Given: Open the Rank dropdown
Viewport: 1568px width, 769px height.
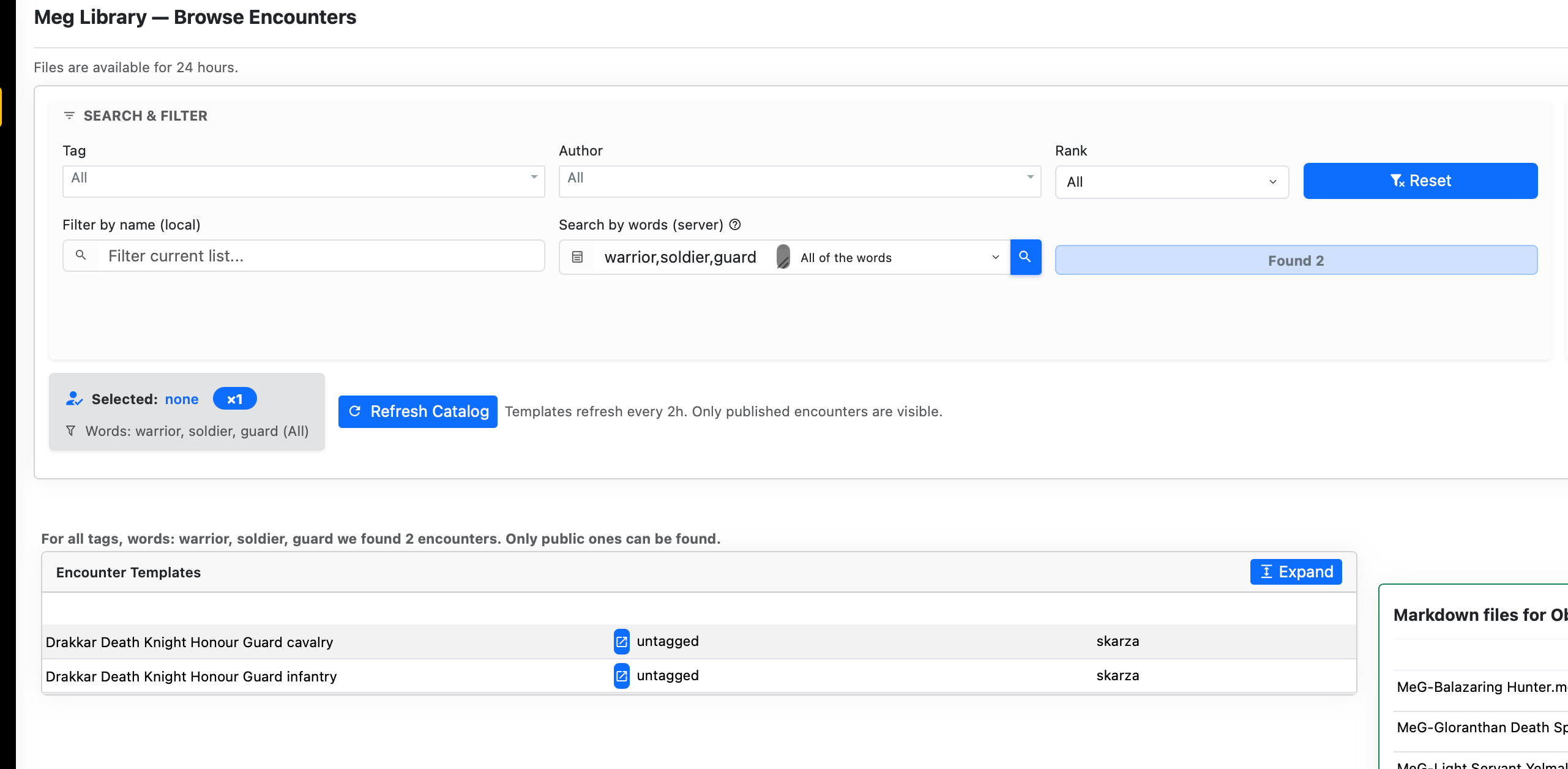Looking at the screenshot, I should tap(1171, 182).
